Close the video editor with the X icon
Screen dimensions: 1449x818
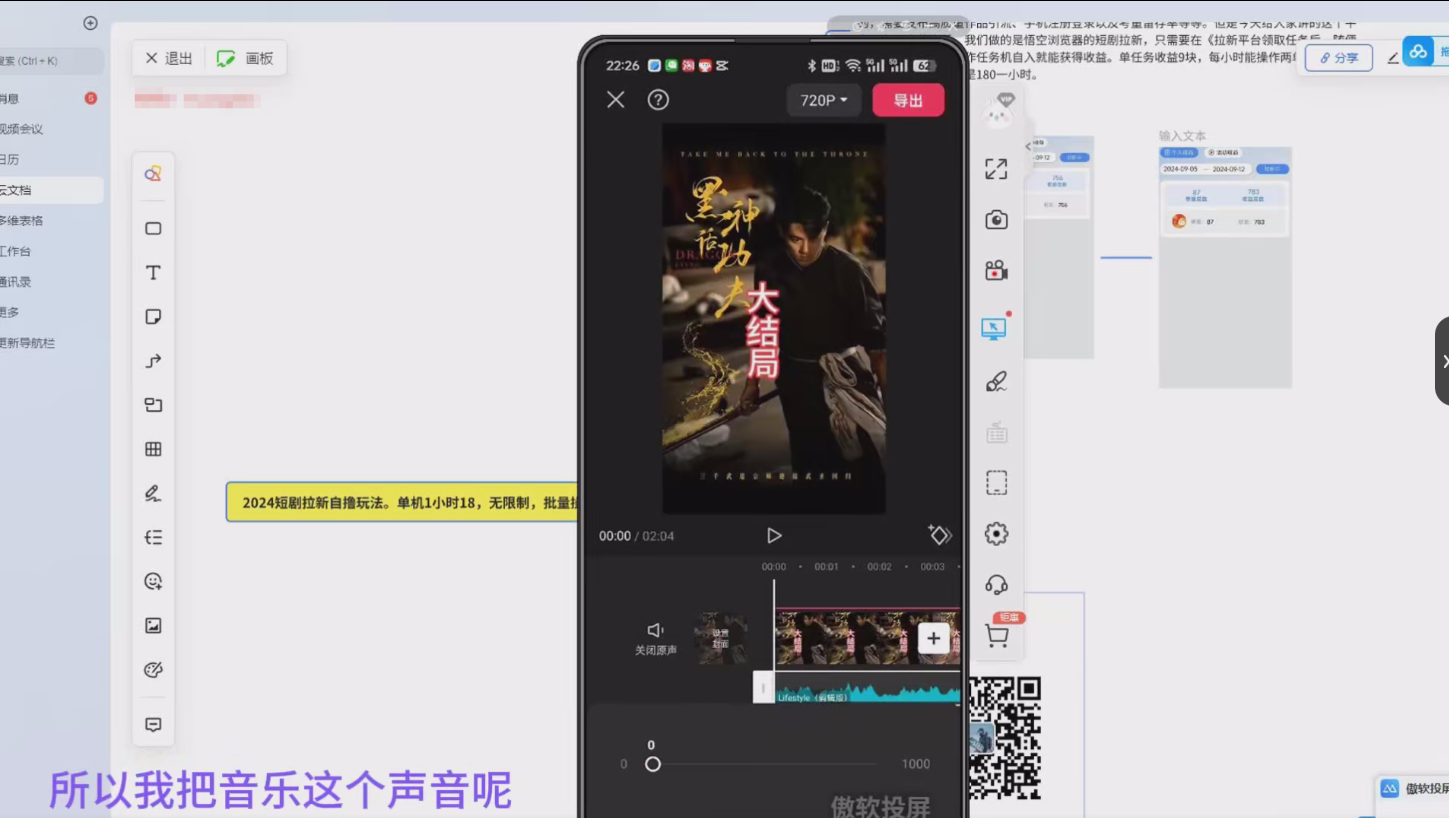click(x=616, y=99)
